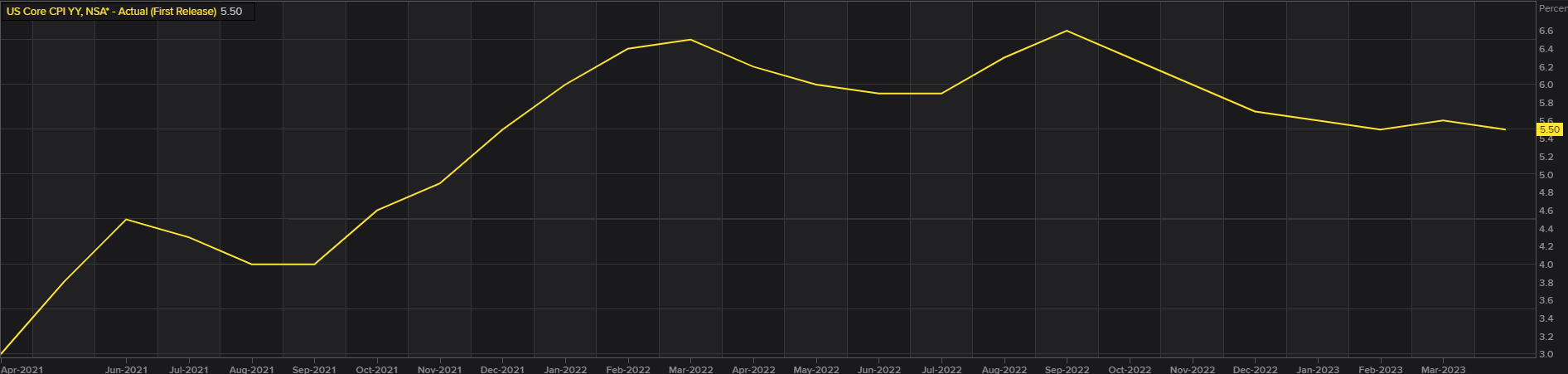Click the Dec-2022 date label
Image resolution: width=1568 pixels, height=374 pixels.
click(1256, 370)
